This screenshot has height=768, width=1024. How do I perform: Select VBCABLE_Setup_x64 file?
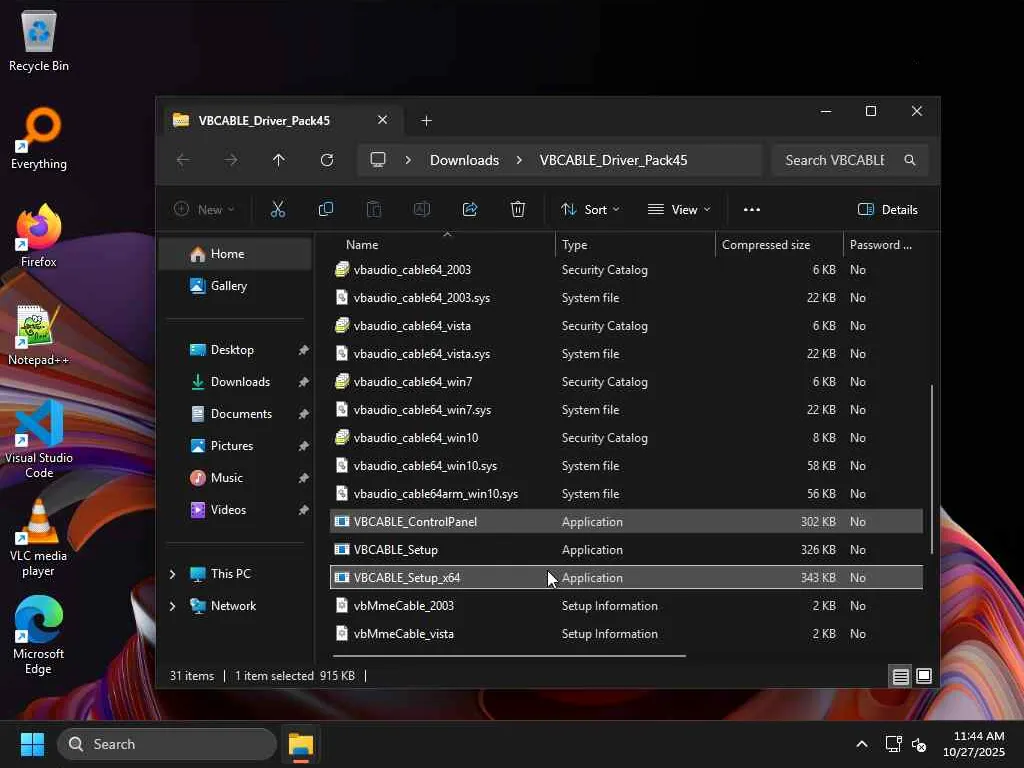[x=626, y=578]
